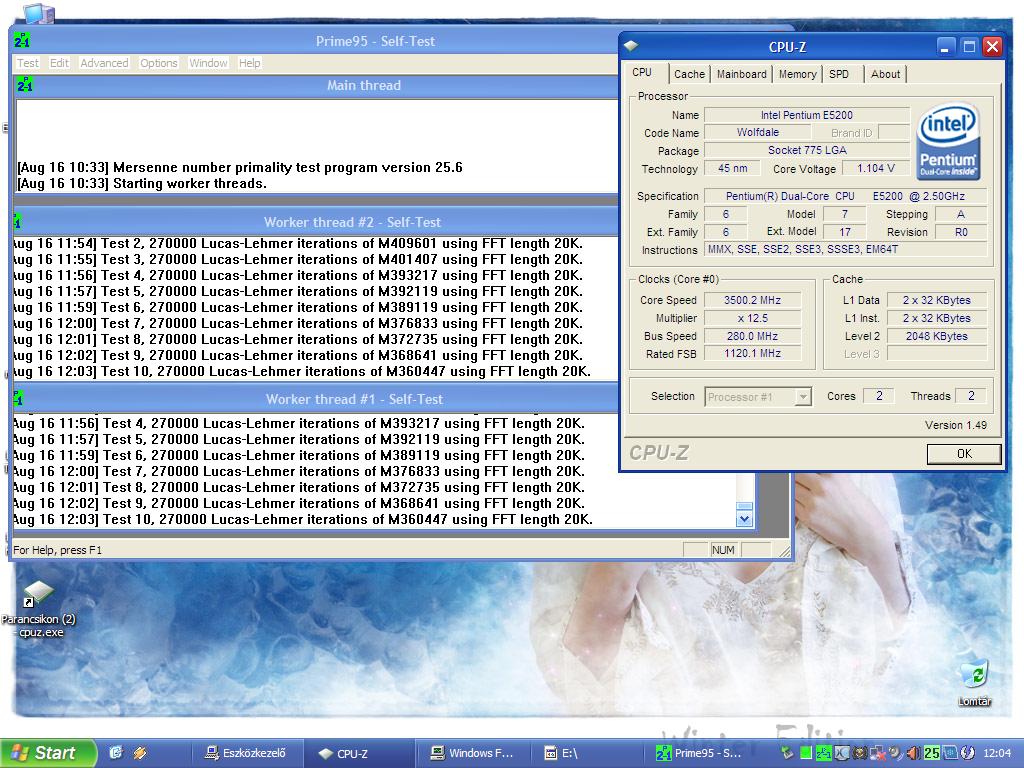Screen dimensions: 1024x768
Task: Switch to the CPU tab in CPU-Z
Action: click(642, 72)
